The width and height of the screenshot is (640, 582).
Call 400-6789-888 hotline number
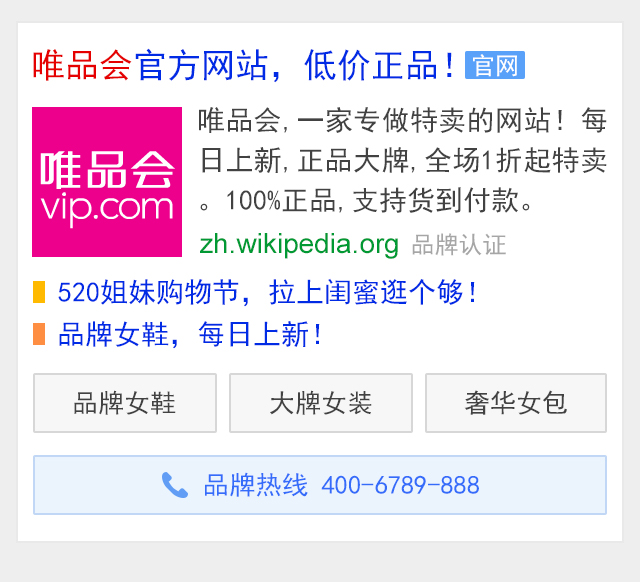(x=400, y=485)
